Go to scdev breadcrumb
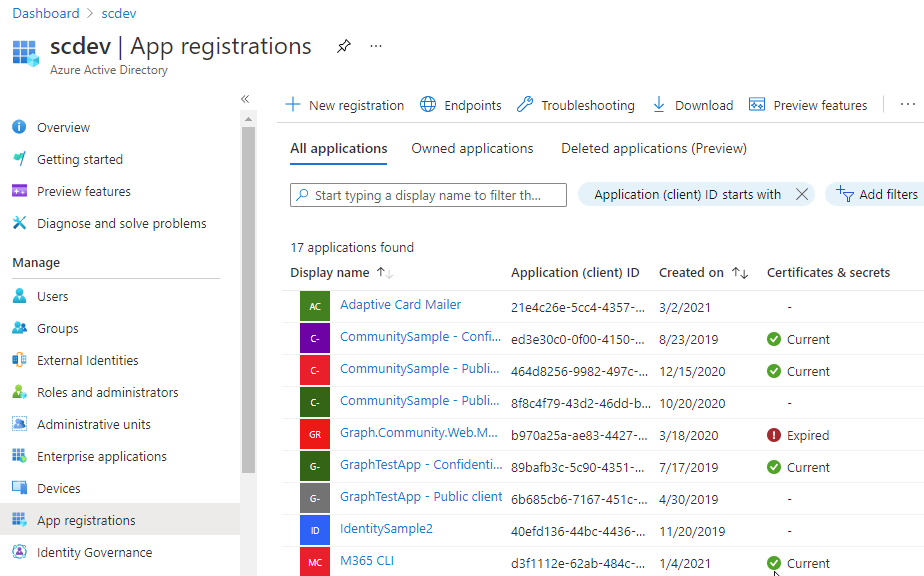924x576 pixels. (118, 13)
